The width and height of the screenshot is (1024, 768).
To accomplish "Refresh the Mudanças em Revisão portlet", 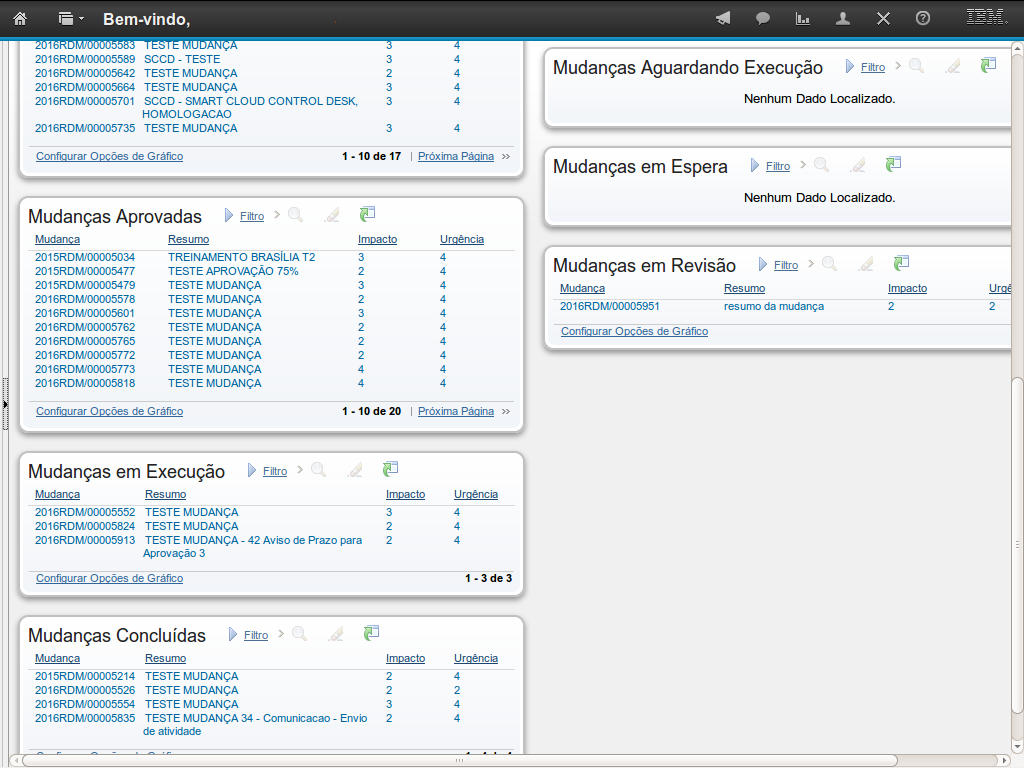I will tap(902, 263).
